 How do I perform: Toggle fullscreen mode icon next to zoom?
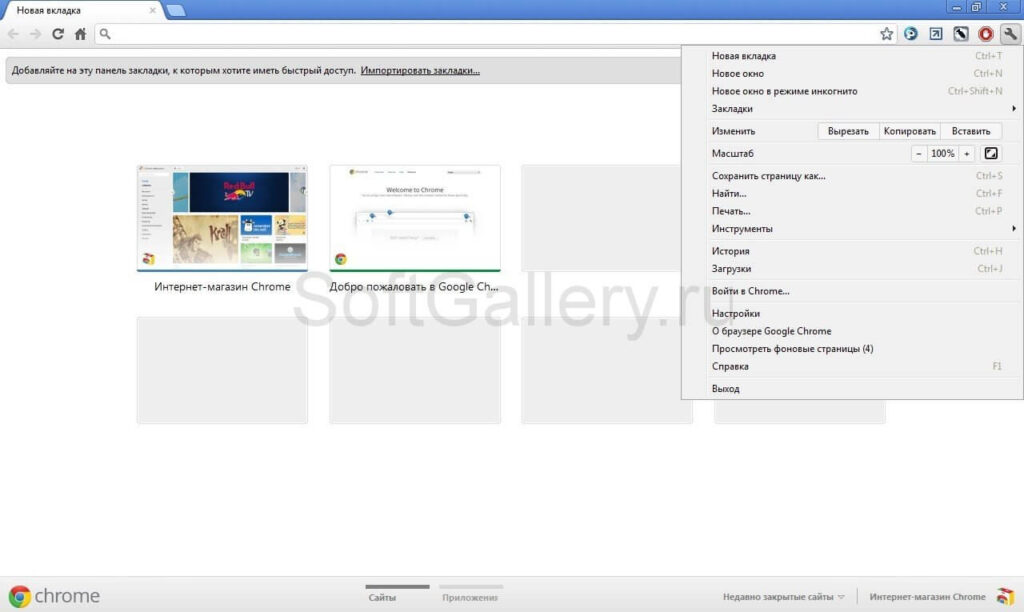tap(991, 153)
